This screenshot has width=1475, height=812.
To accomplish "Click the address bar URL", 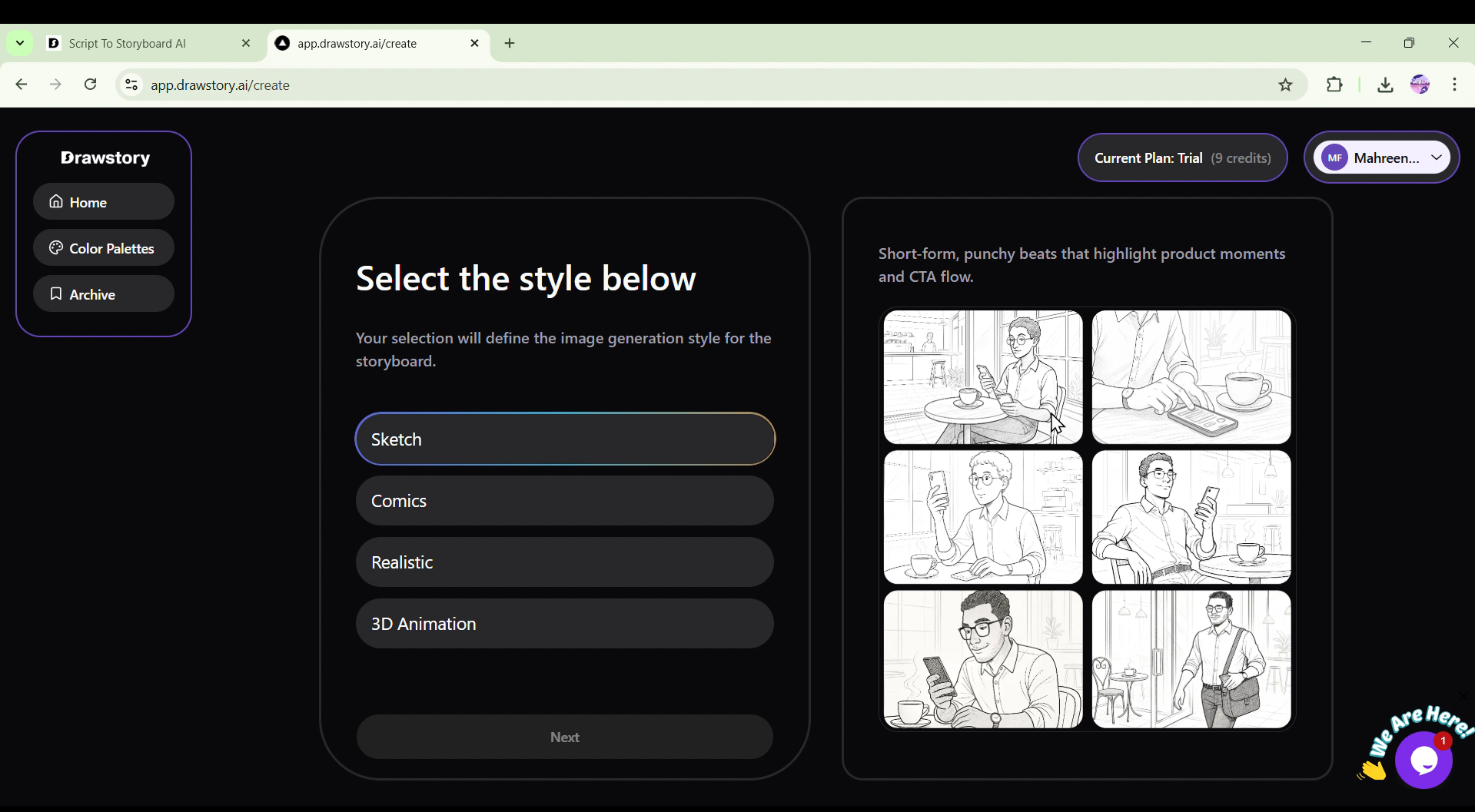I will point(220,85).
